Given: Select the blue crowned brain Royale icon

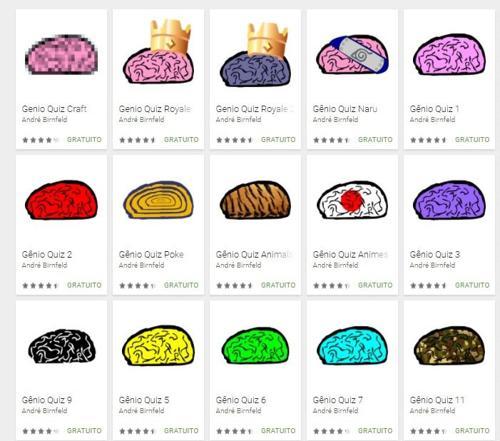Looking at the screenshot, I should tap(255, 55).
